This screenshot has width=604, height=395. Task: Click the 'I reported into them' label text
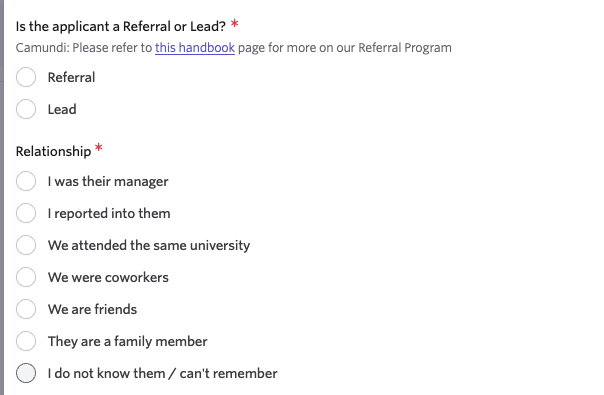(109, 213)
